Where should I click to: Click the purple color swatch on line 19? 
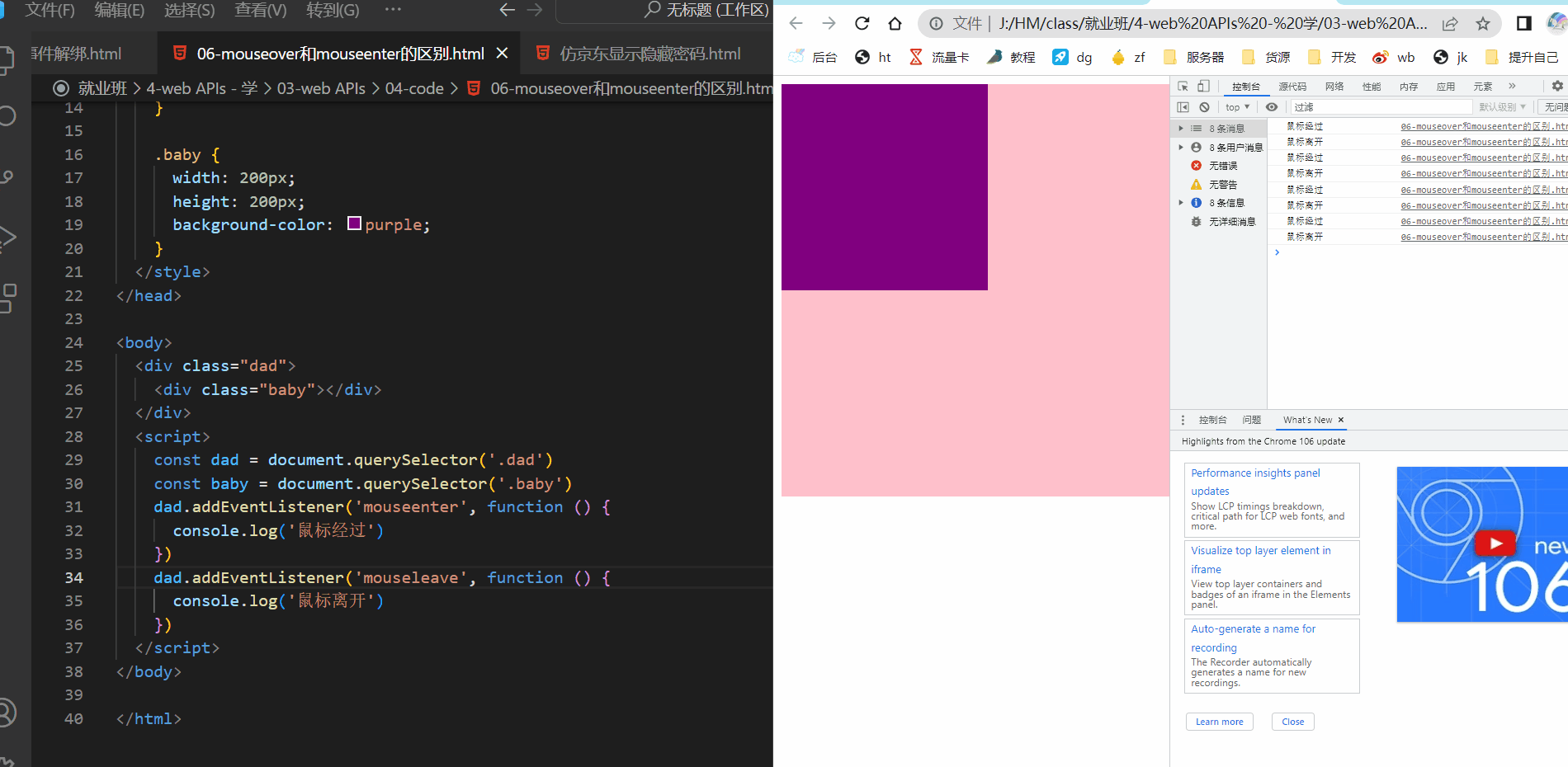[355, 224]
